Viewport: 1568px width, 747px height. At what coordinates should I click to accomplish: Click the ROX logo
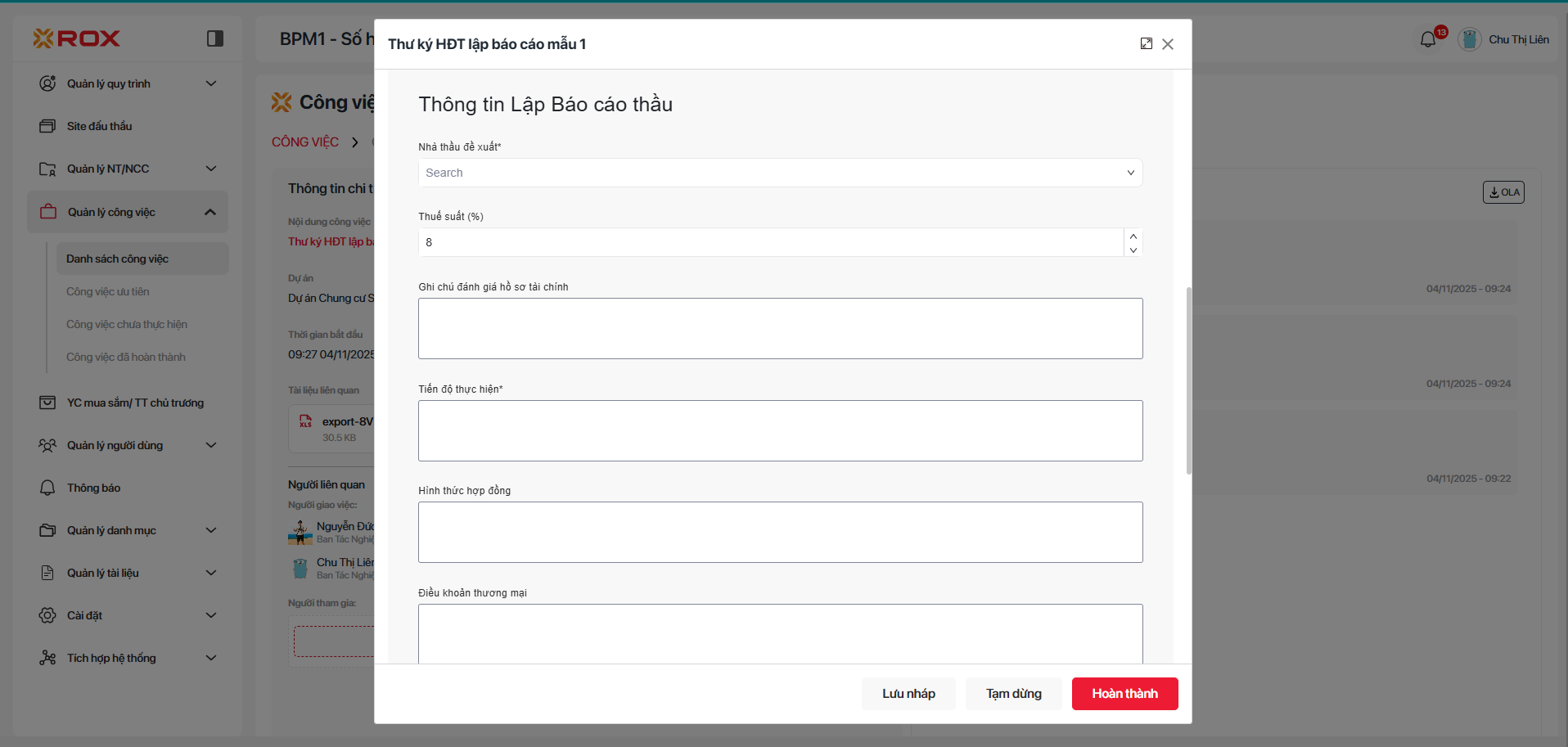coord(77,38)
